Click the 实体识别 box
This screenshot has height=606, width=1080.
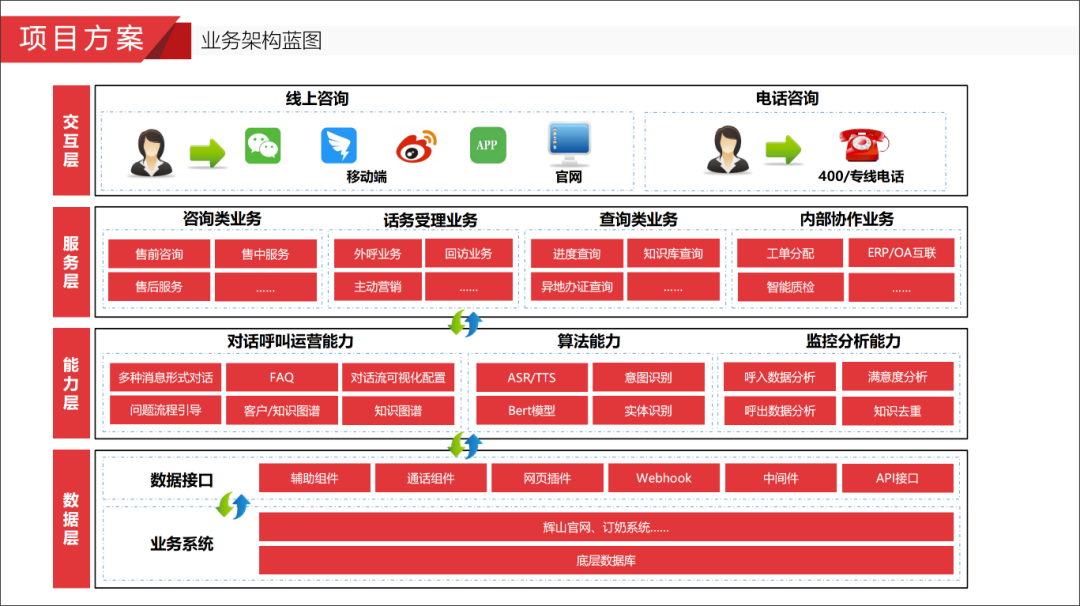(648, 410)
